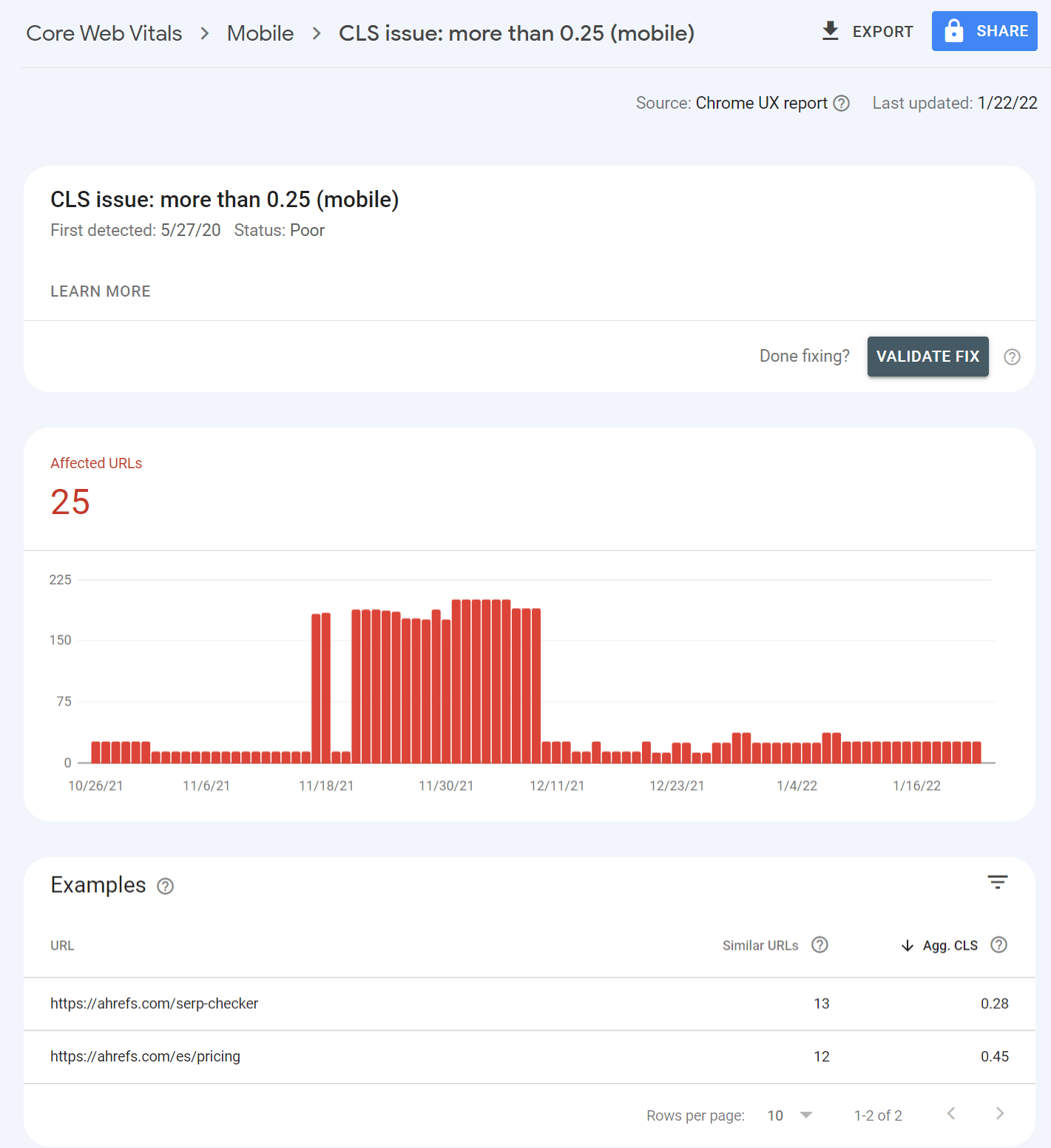The image size is (1051, 1148).
Task: Navigate to next page with right pagination arrow
Action: tap(1000, 1114)
